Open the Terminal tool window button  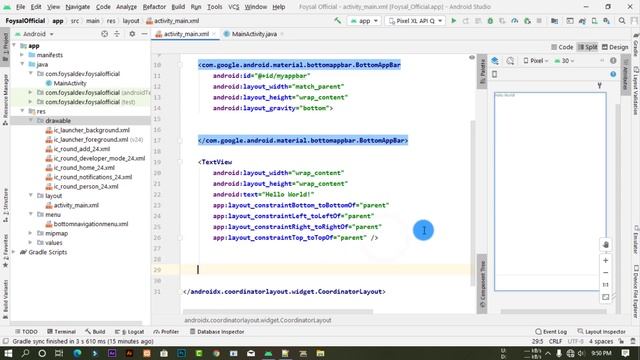pos(61,331)
